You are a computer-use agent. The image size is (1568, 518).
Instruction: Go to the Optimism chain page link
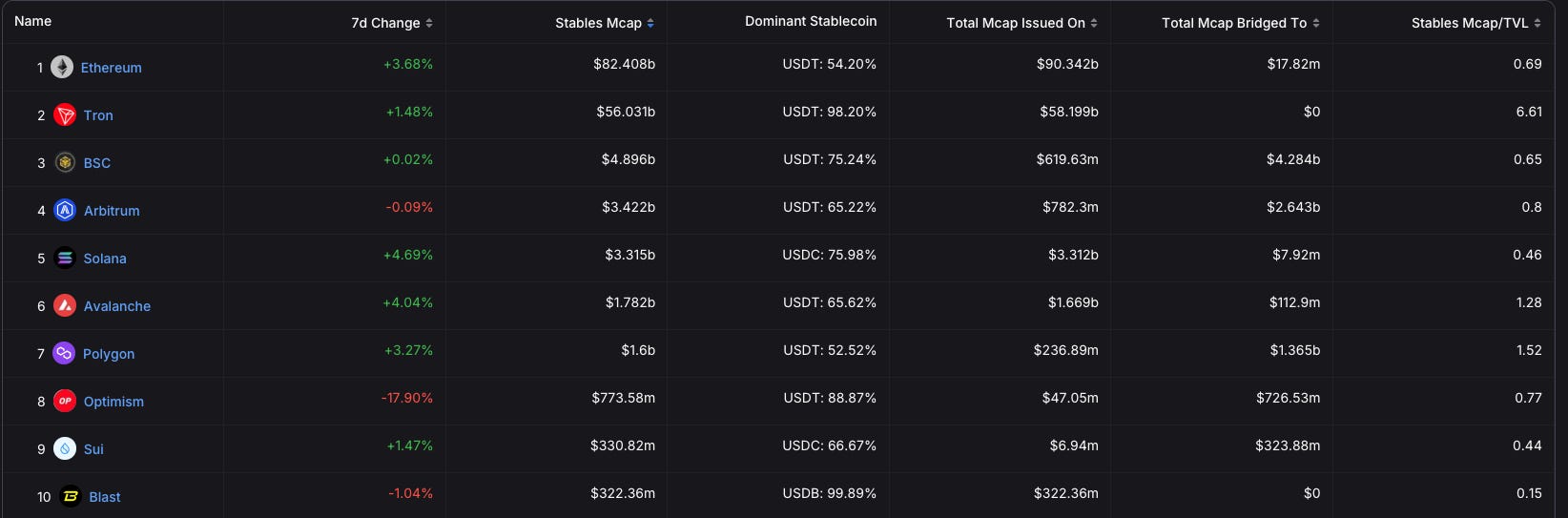point(113,402)
